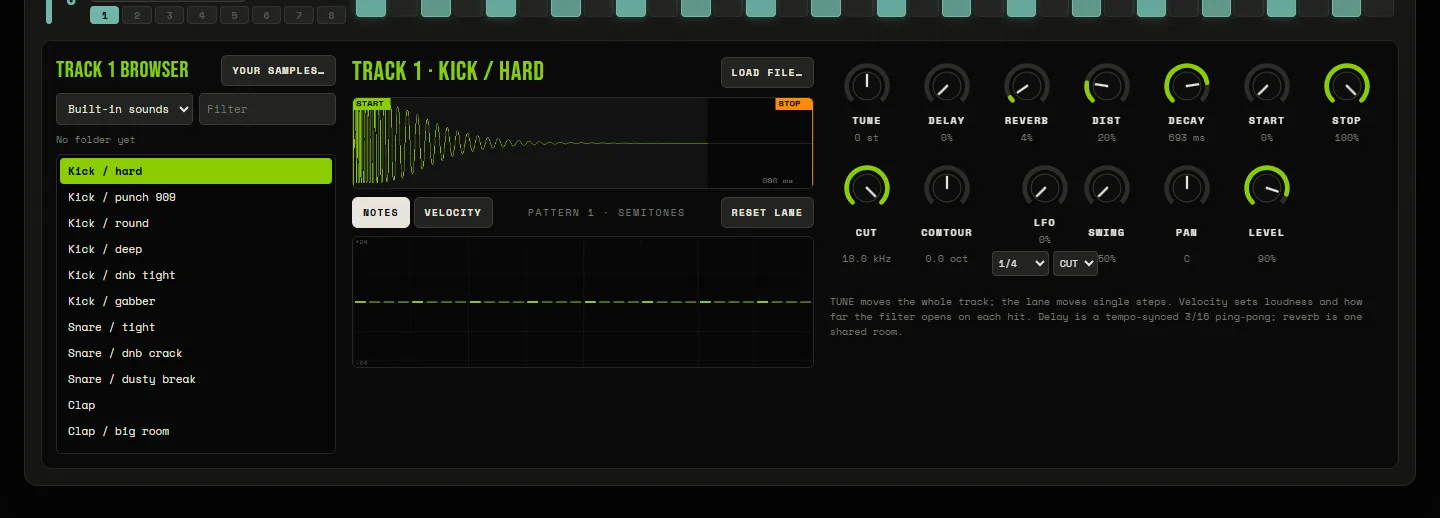Select the Clap sample
Viewport: 1440px width, 518px height.
coord(196,405)
